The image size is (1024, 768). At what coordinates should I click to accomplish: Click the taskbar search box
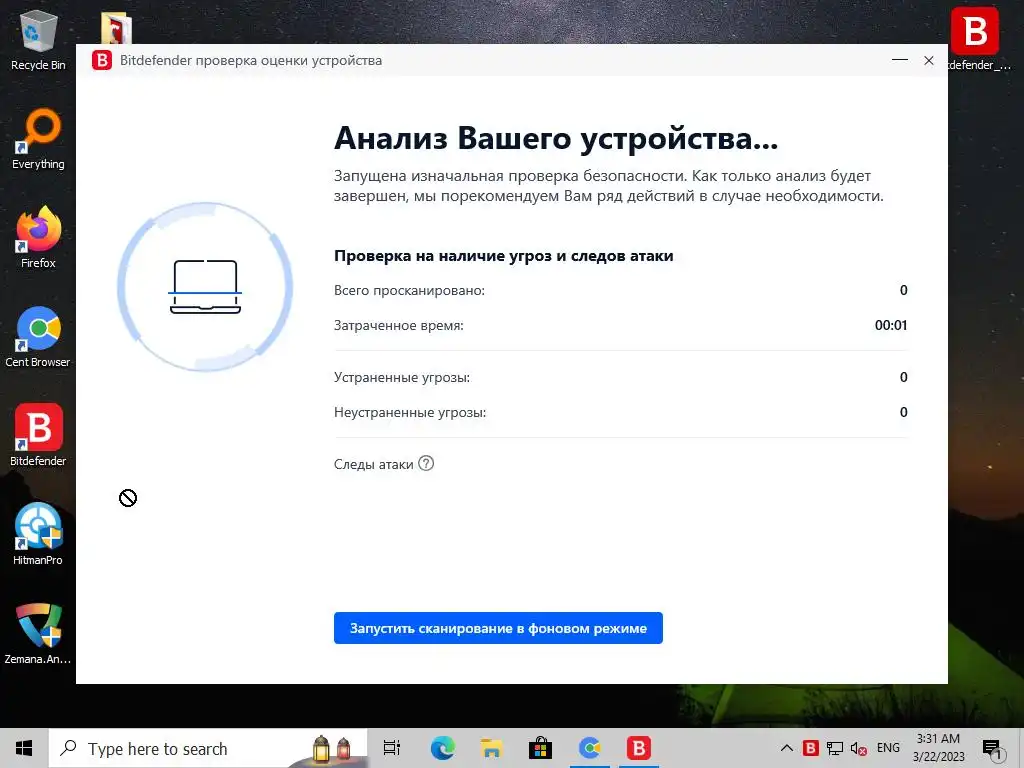208,748
